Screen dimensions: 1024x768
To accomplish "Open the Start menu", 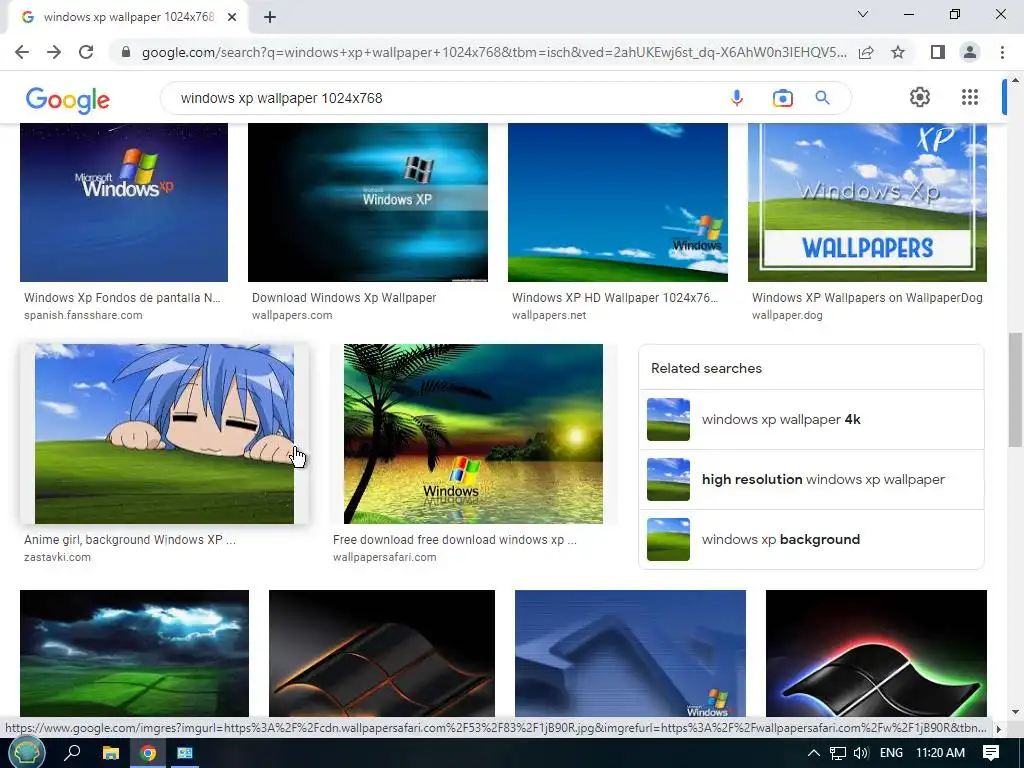I will (26, 753).
